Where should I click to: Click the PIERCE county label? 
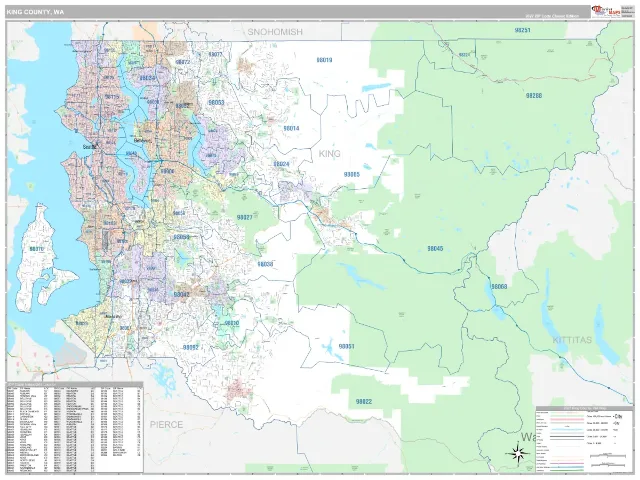[166, 425]
